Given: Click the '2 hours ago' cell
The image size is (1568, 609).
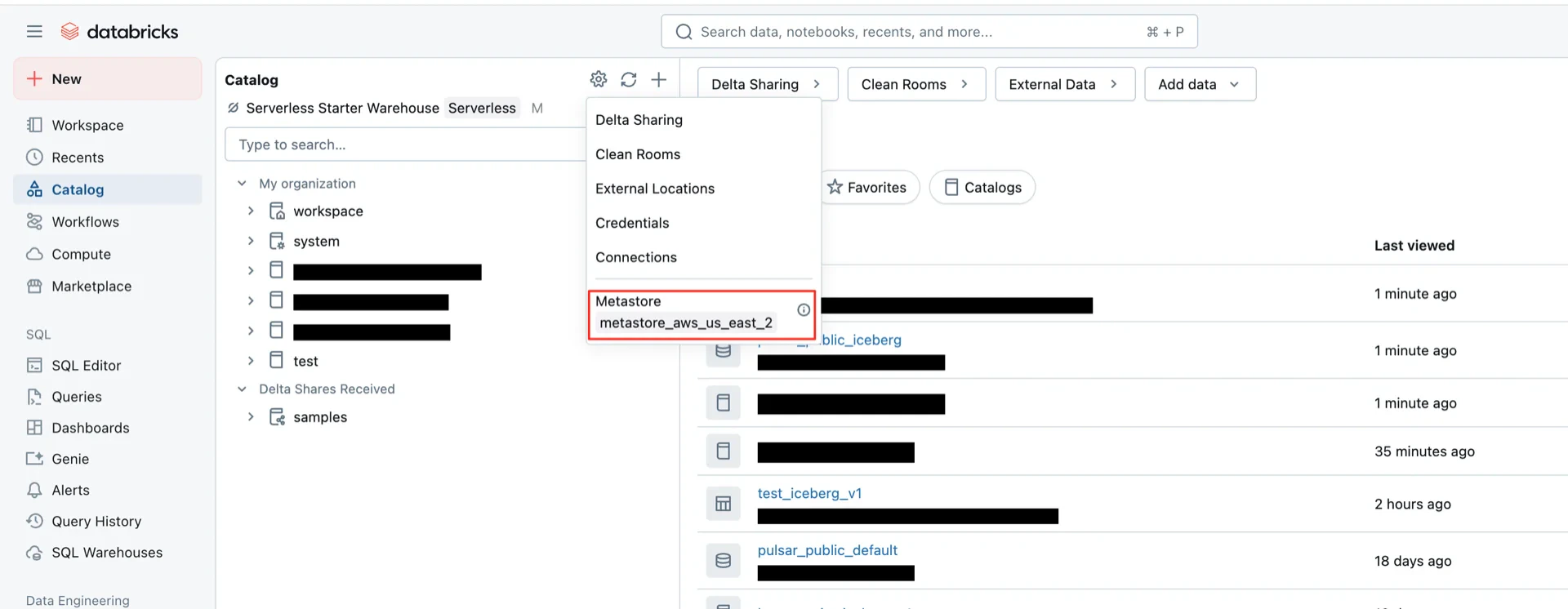Looking at the screenshot, I should (x=1412, y=504).
